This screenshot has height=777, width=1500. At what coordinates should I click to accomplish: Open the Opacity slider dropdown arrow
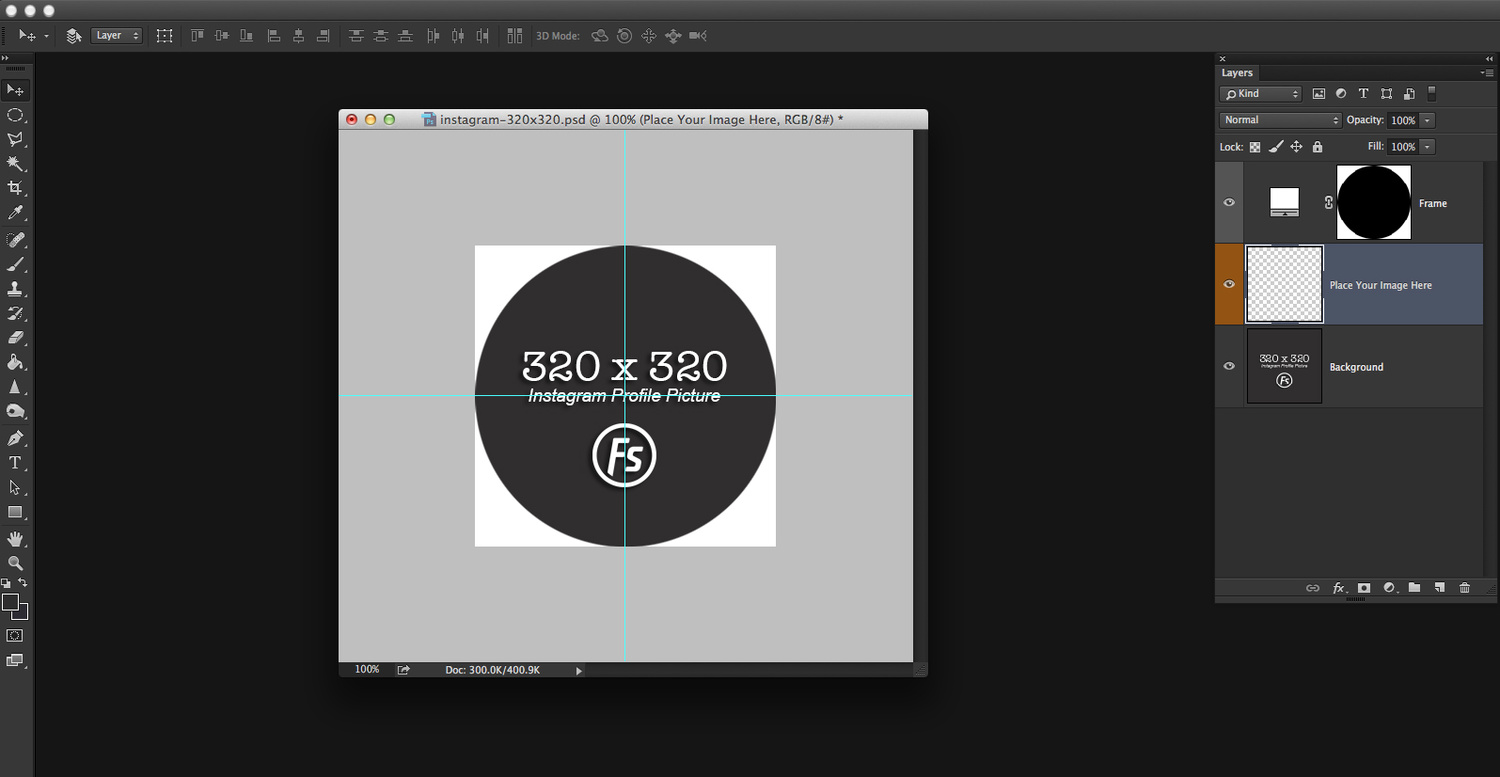(1427, 120)
